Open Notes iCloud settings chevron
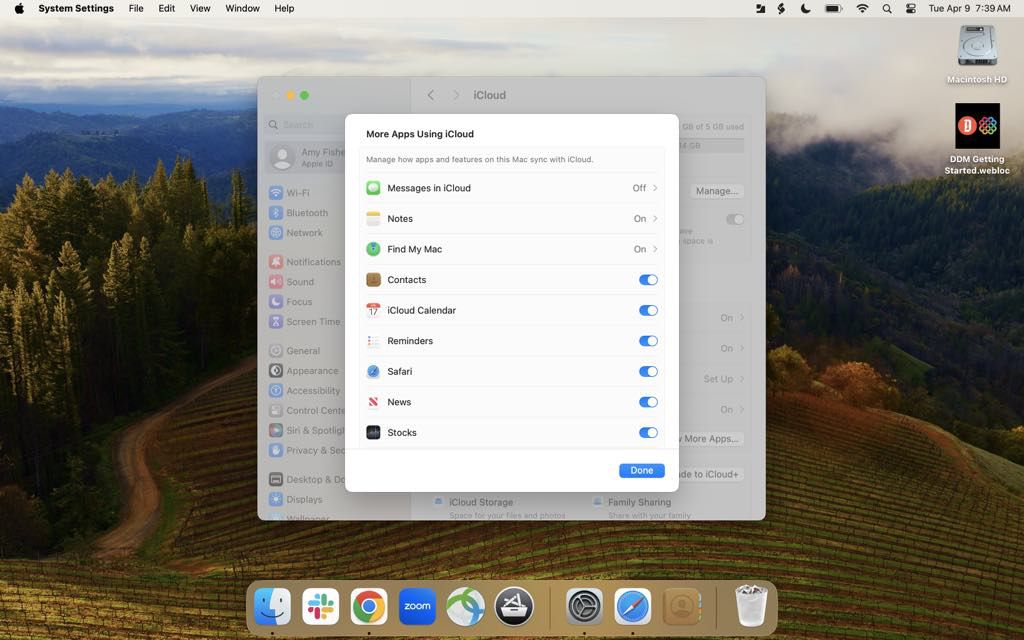1024x640 pixels. [655, 219]
